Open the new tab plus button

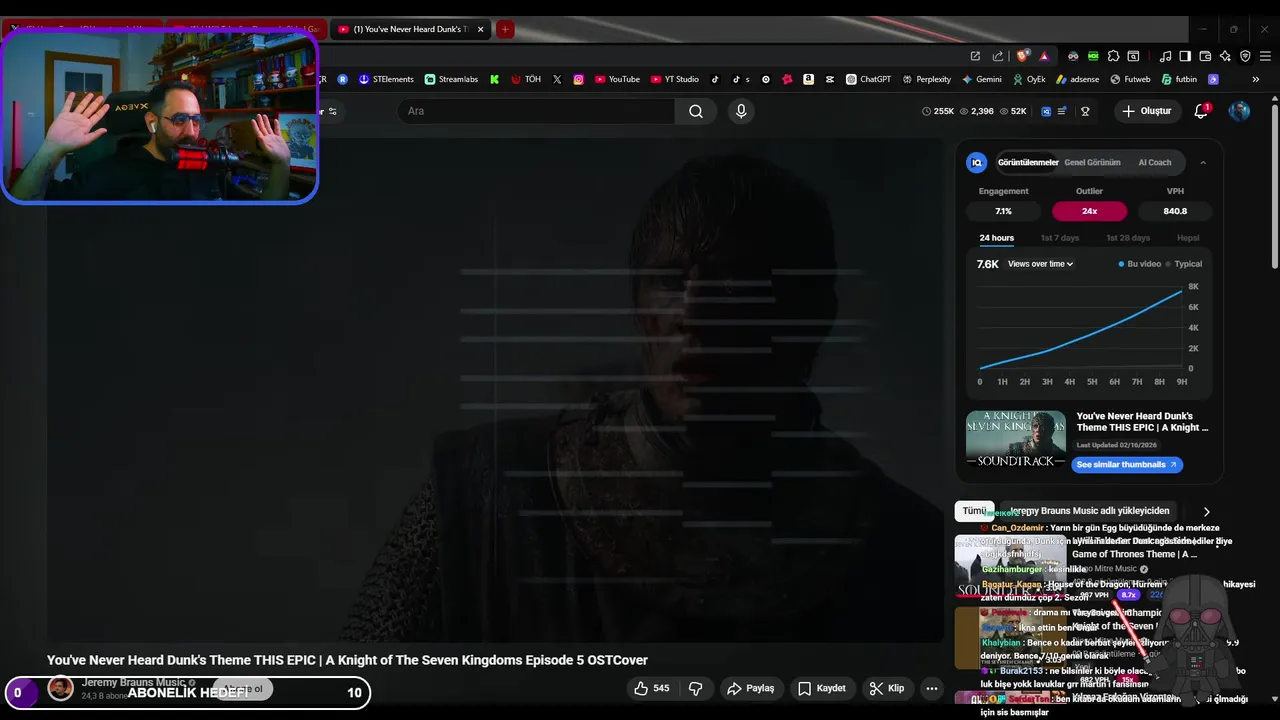point(505,29)
